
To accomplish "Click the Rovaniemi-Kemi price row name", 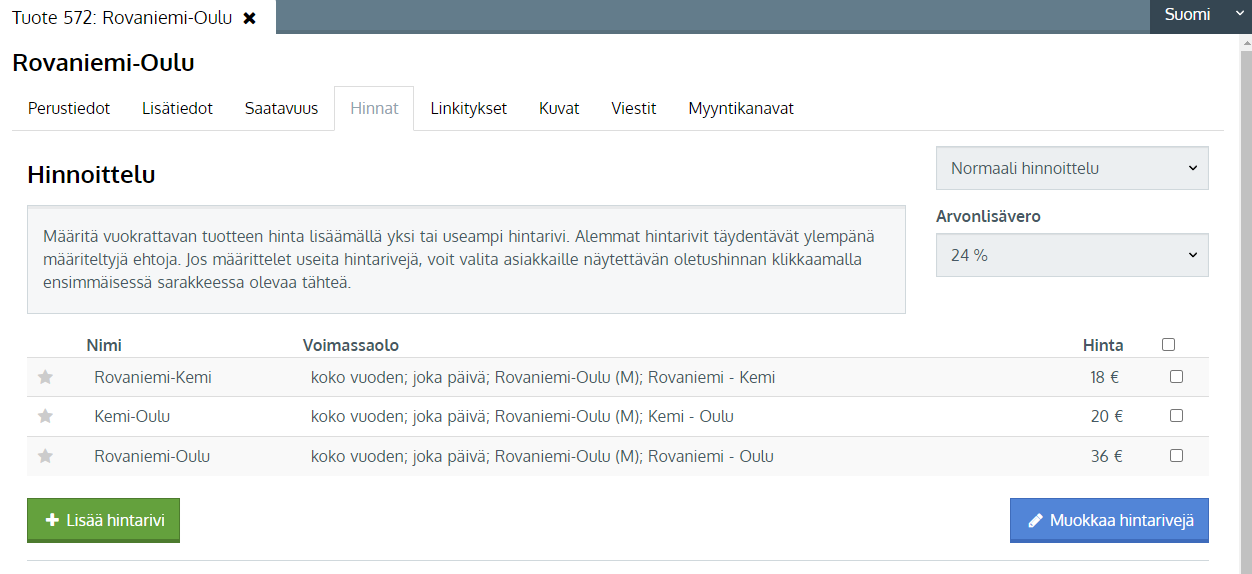I will pos(153,378).
